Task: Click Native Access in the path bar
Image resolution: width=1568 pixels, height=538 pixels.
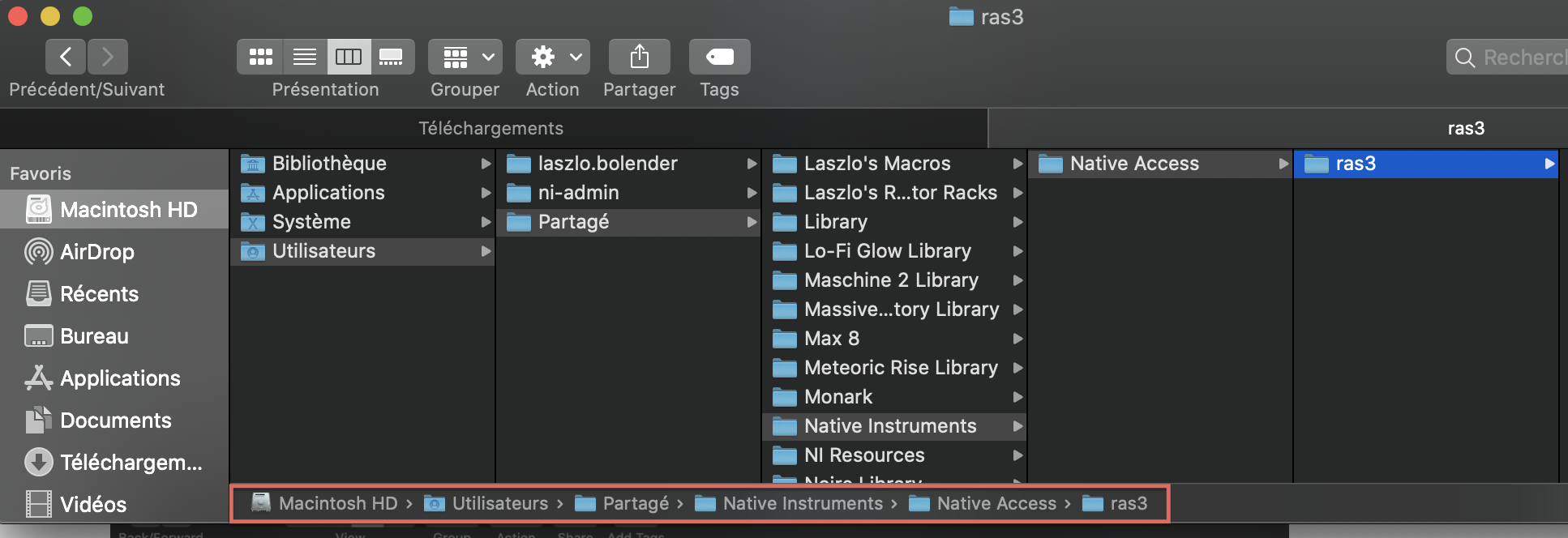Action: pos(983,503)
